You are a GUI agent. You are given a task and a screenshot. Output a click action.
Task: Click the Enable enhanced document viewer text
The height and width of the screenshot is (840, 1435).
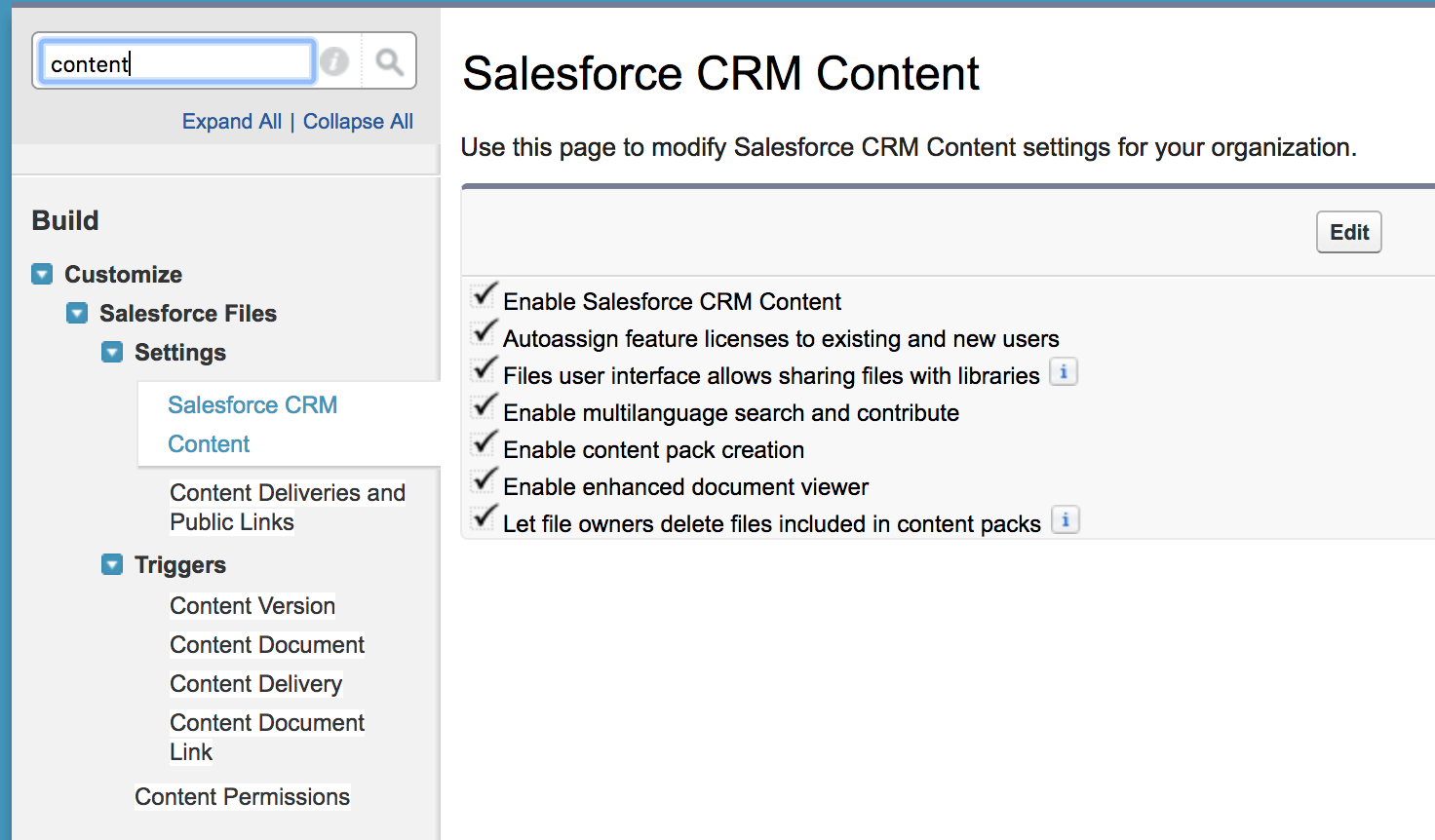[x=685, y=486]
